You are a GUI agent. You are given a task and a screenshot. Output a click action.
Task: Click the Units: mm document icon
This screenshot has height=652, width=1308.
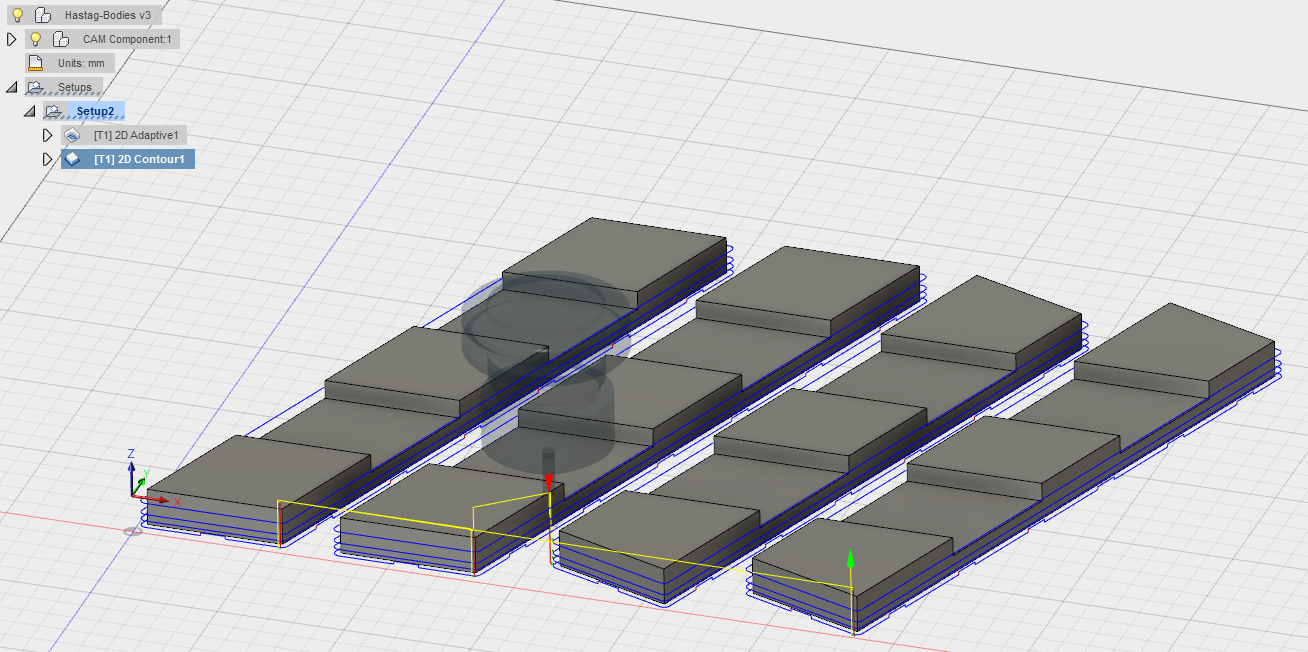point(36,62)
